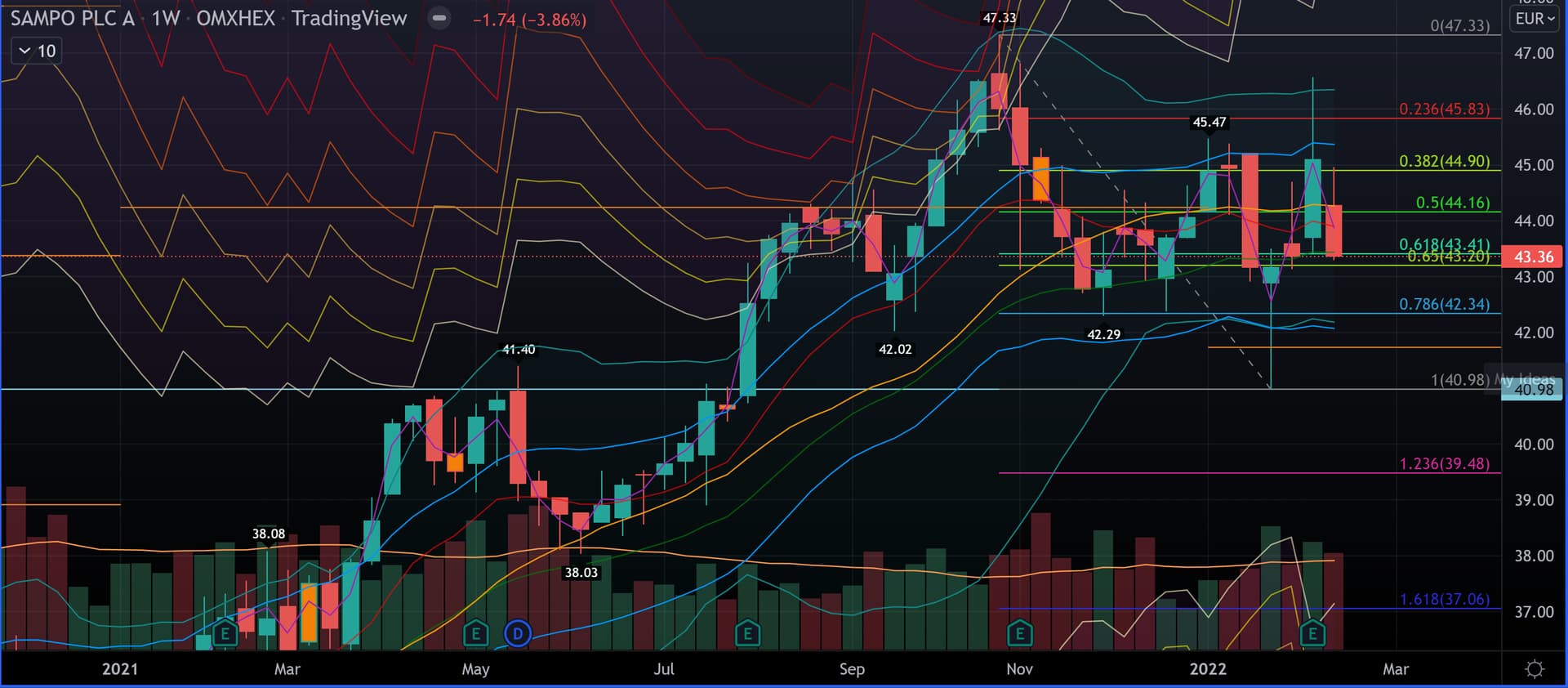Screen dimensions: 1568x688
Task: Click the My Ideas label
Action: point(1524,379)
